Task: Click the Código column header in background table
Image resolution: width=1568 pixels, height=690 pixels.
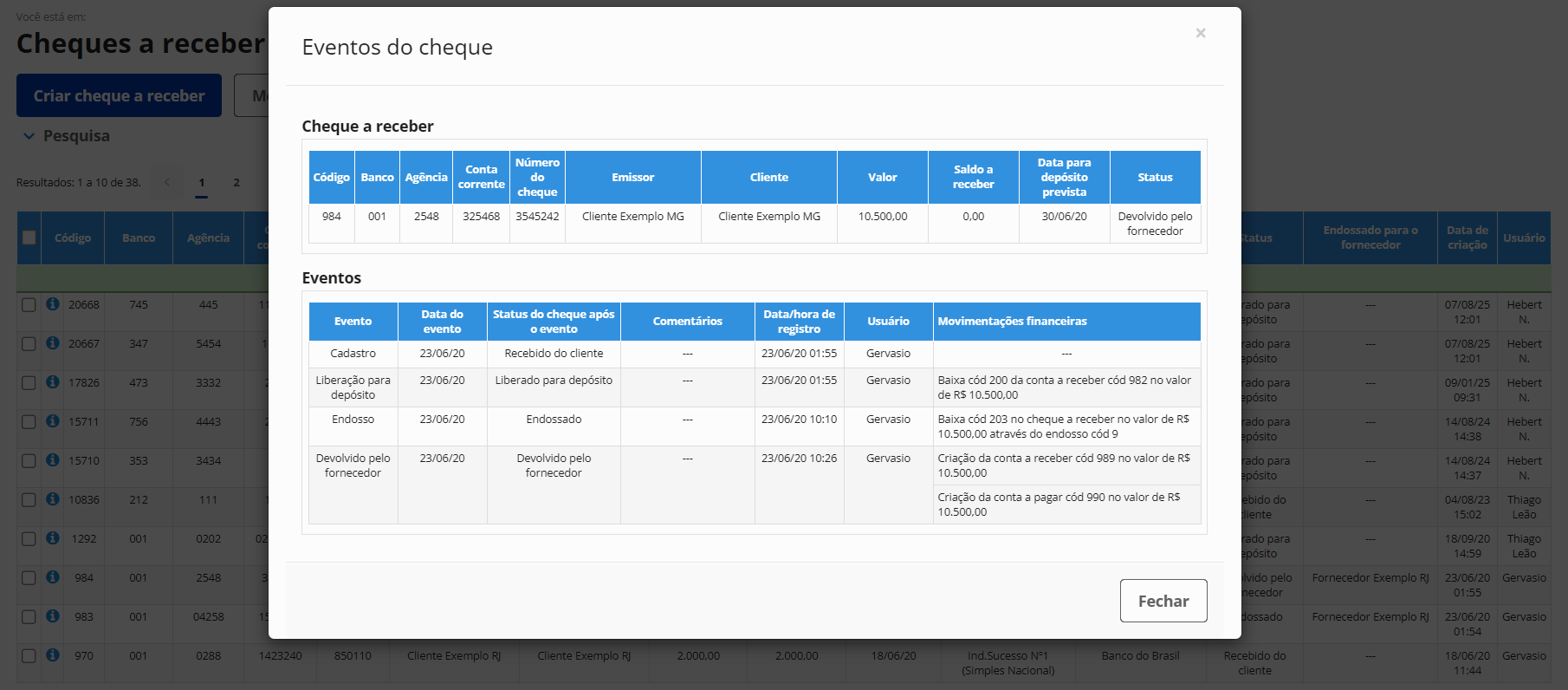Action: pyautogui.click(x=73, y=238)
